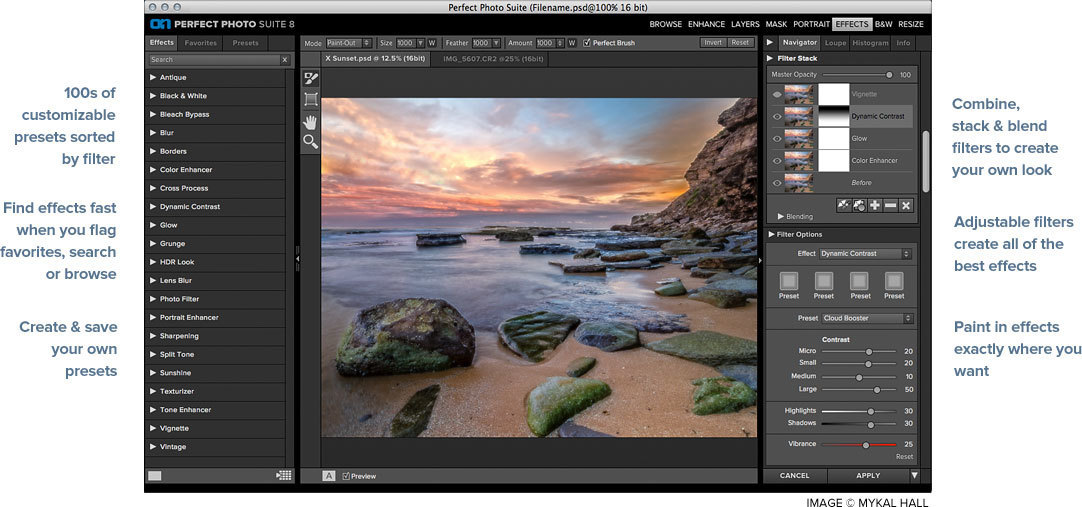Image resolution: width=1082 pixels, height=507 pixels.
Task: Switch to grid thumbnail view icon
Action: pos(284,476)
